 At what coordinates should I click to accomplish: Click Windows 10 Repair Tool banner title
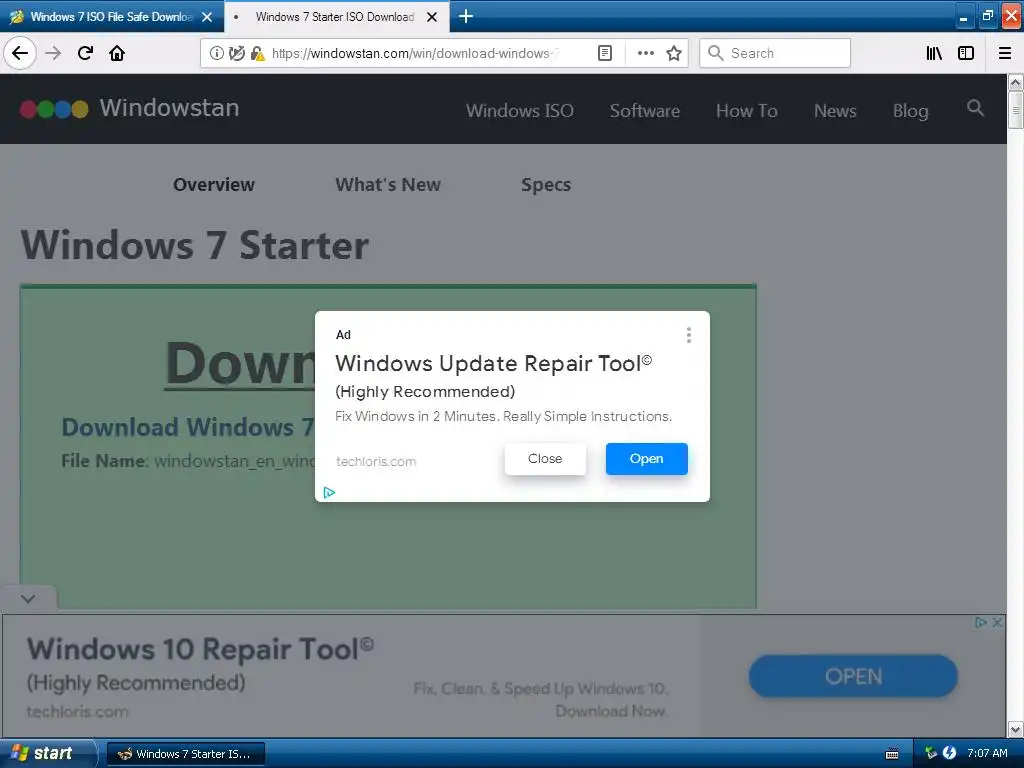tap(200, 649)
